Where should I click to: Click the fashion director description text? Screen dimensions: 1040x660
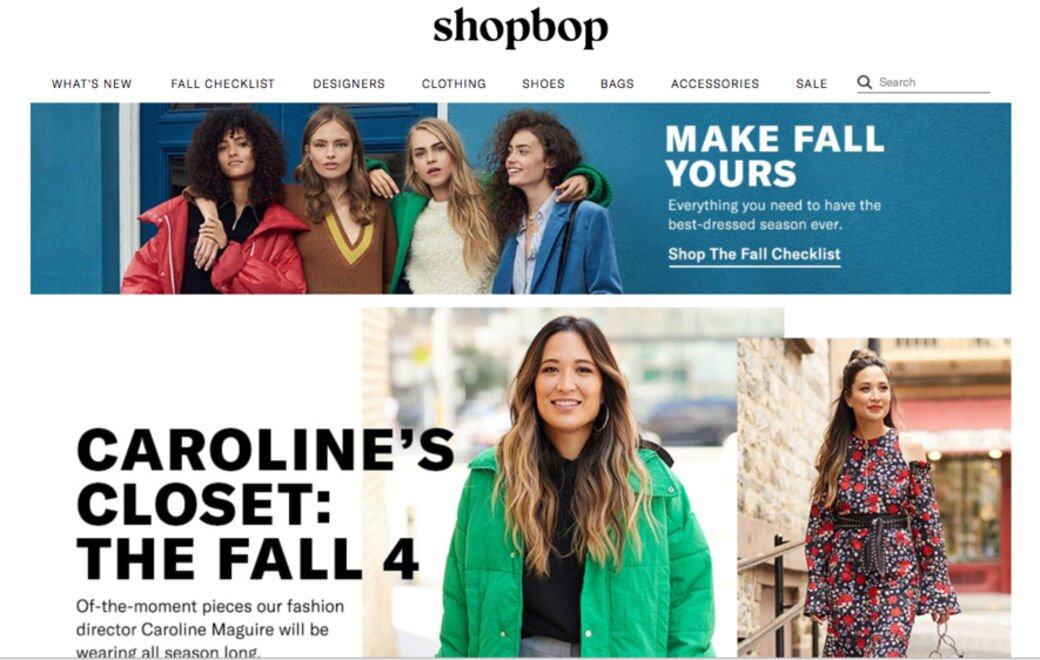coord(210,628)
